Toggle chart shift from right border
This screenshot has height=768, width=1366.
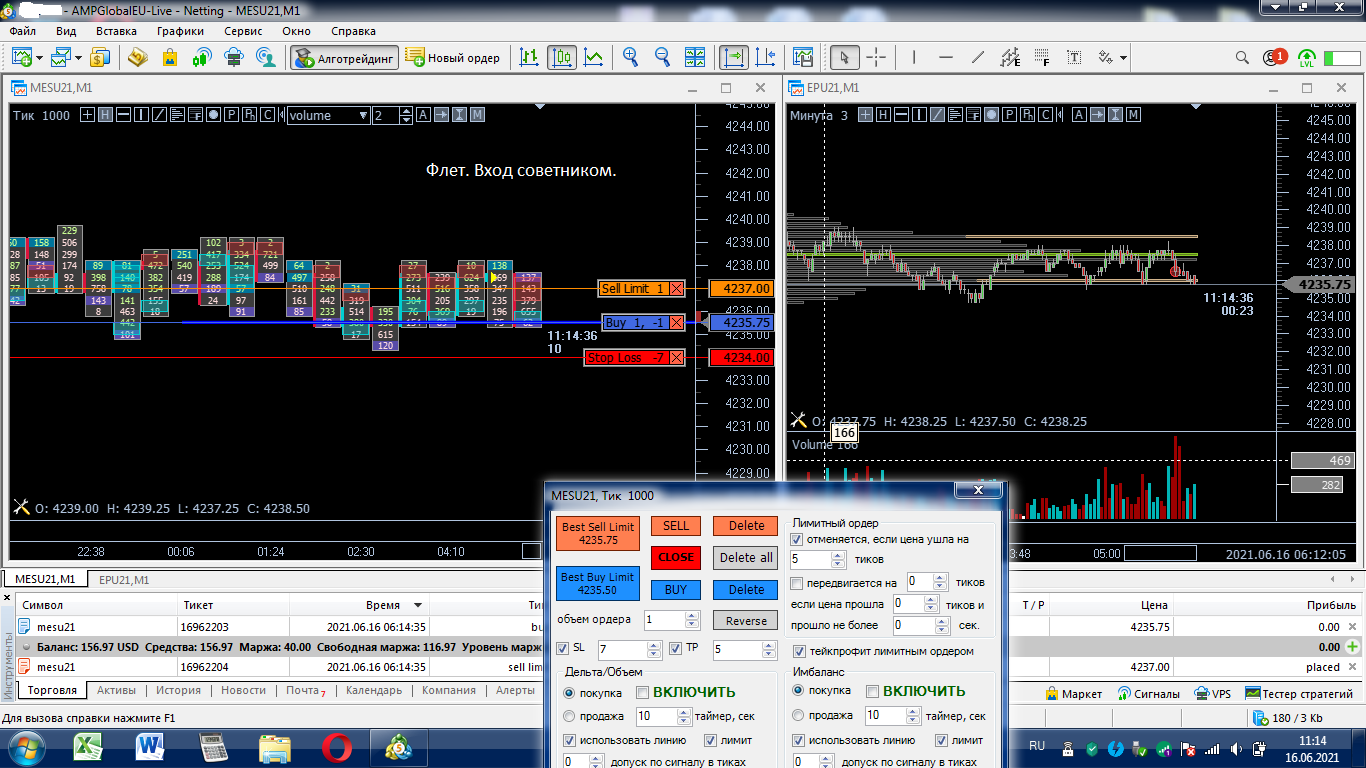[x=766, y=58]
